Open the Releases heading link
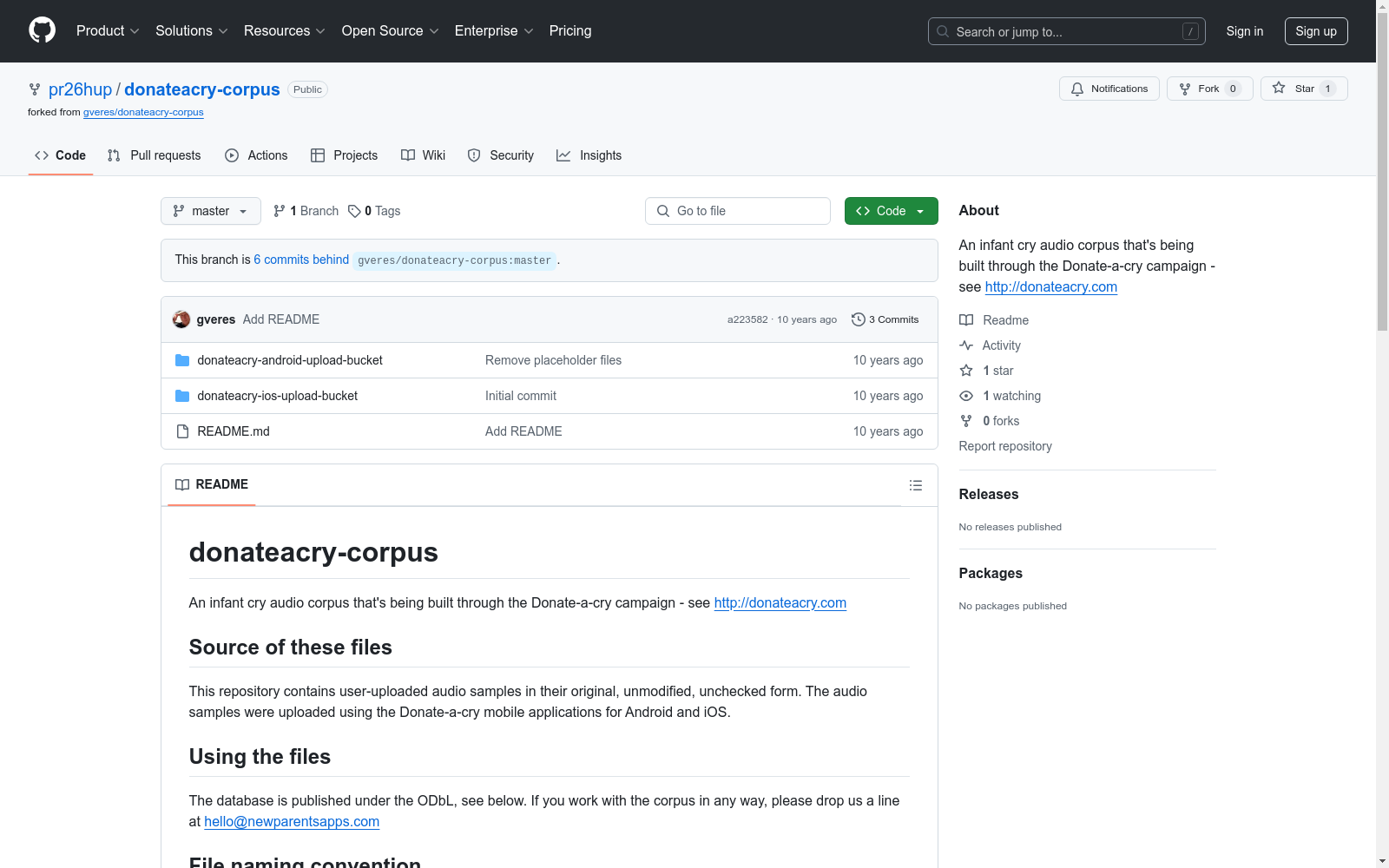Image resolution: width=1389 pixels, height=868 pixels. coord(989,494)
